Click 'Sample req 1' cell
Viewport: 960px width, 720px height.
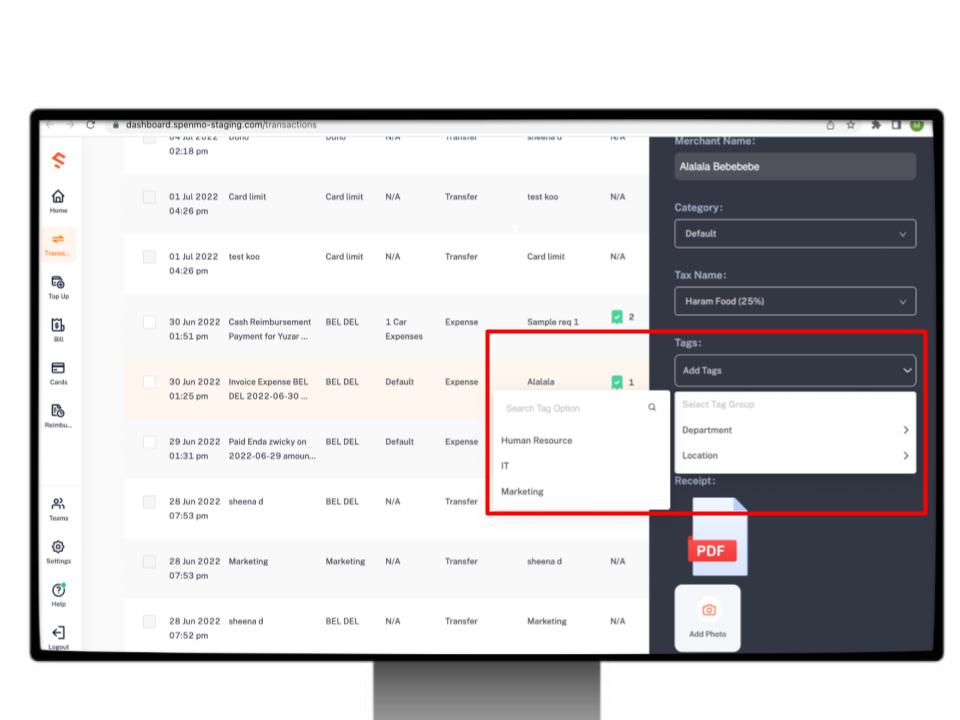[553, 322]
